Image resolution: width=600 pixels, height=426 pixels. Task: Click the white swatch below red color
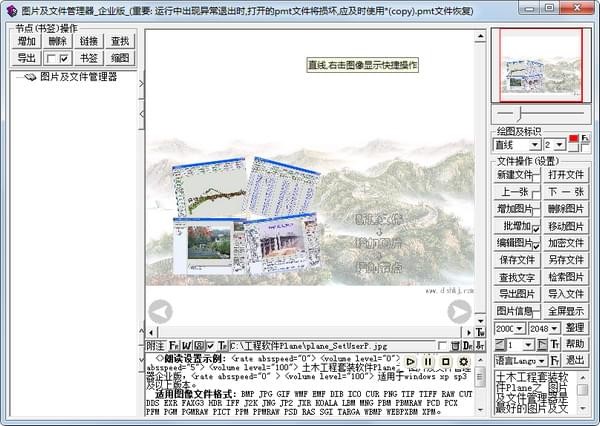573,147
